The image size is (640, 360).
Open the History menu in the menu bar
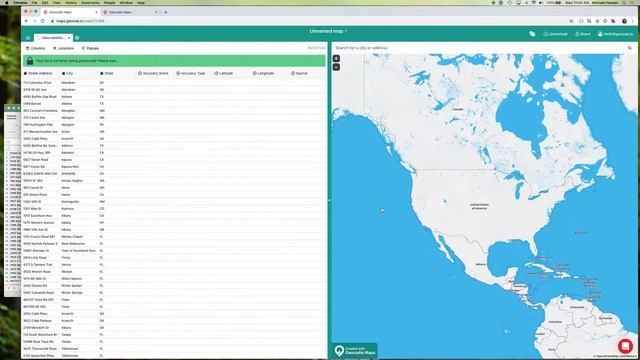pyautogui.click(x=71, y=2)
